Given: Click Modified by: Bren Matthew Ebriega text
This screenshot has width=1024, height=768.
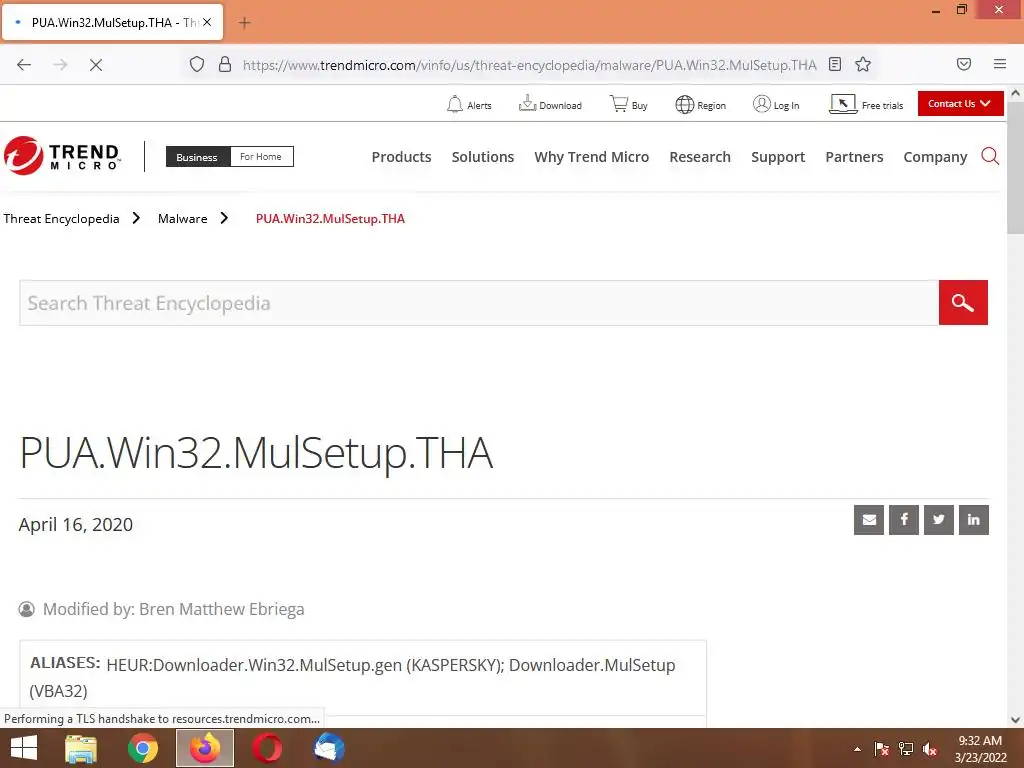Looking at the screenshot, I should 174,609.
